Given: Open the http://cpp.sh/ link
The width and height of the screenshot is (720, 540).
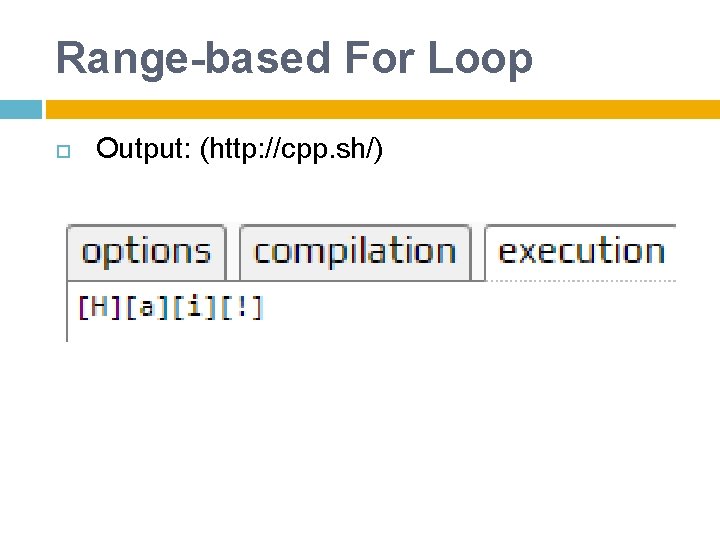Looking at the screenshot, I should (291, 150).
